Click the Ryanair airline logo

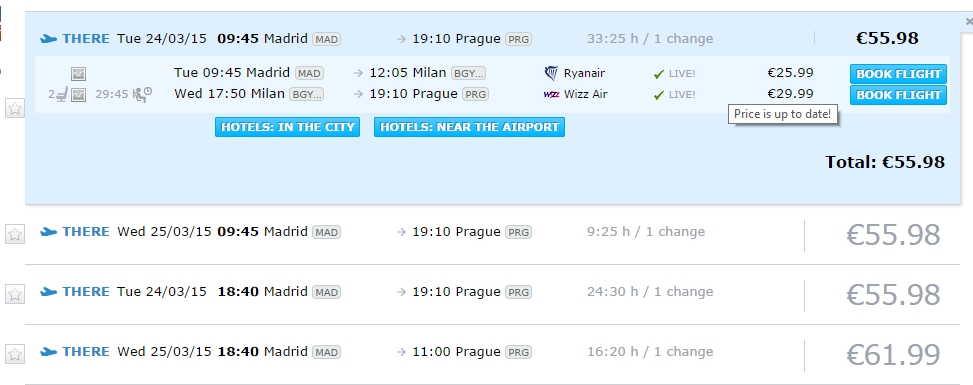pyautogui.click(x=550, y=73)
